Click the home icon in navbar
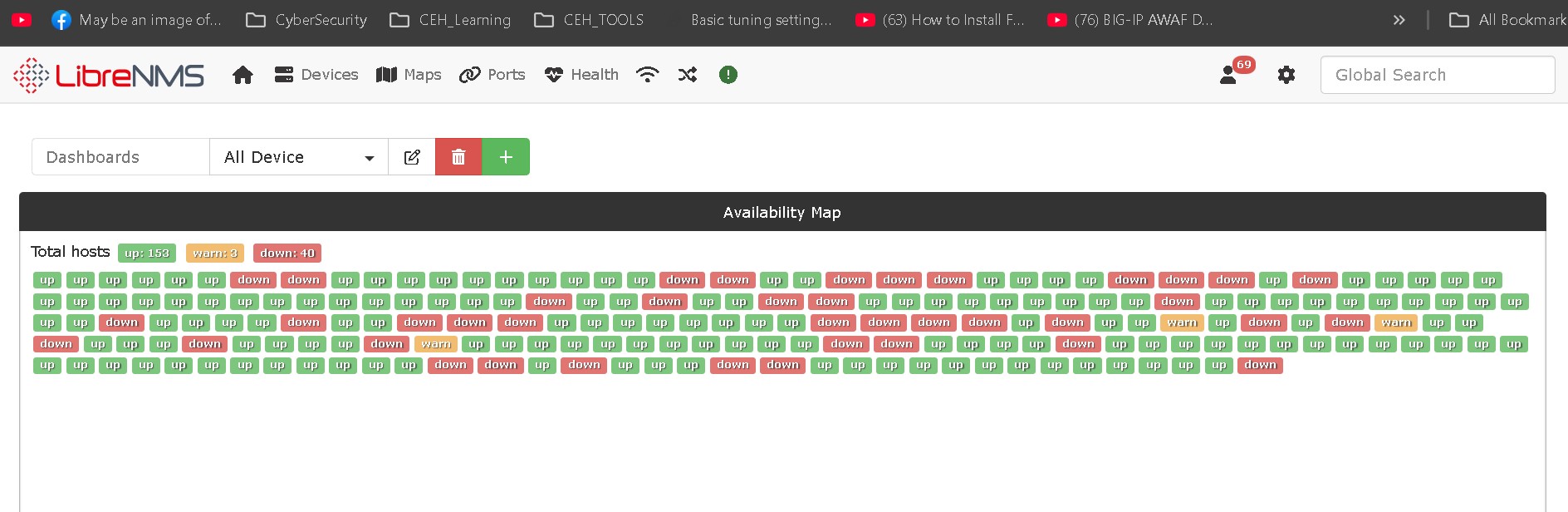The width and height of the screenshot is (1568, 512). (243, 75)
